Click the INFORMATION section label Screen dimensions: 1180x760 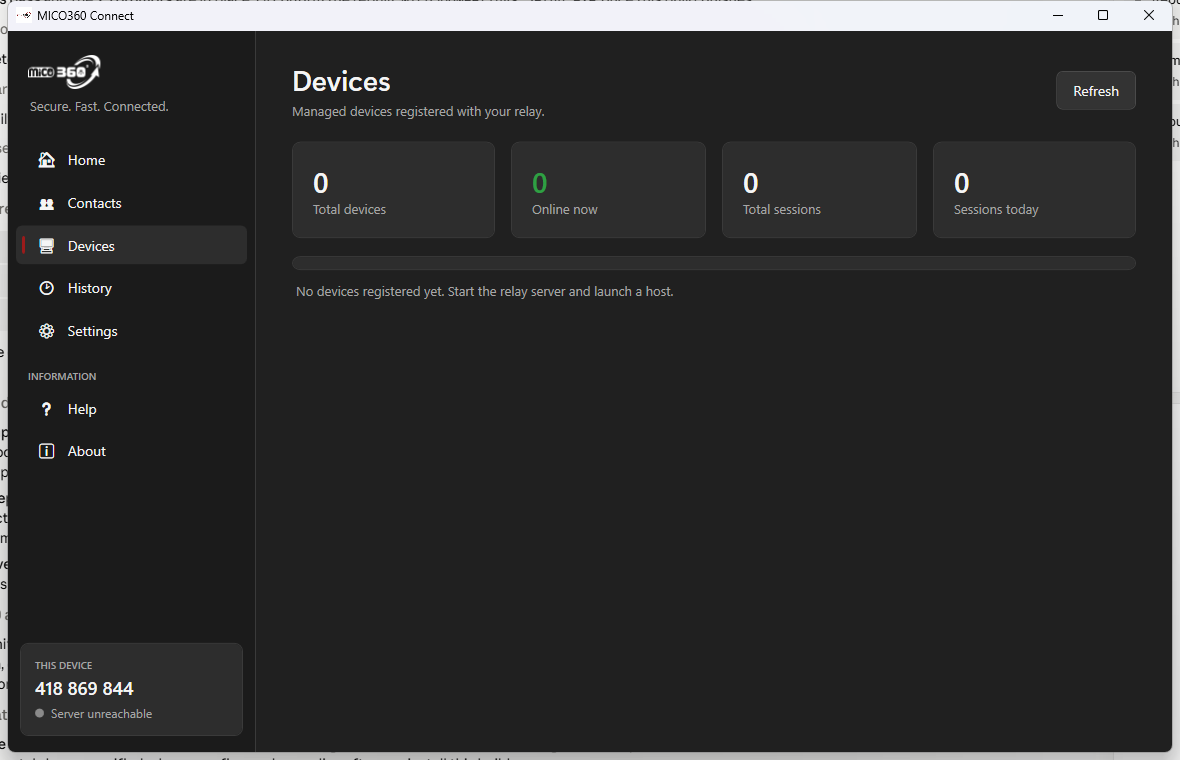point(62,376)
